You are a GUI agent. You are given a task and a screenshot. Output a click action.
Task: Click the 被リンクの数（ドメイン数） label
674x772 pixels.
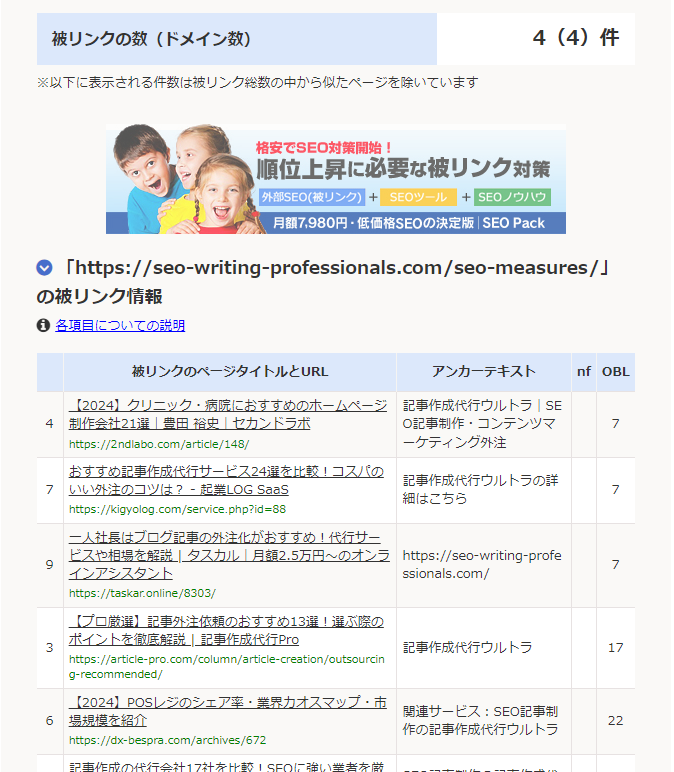click(x=151, y=39)
